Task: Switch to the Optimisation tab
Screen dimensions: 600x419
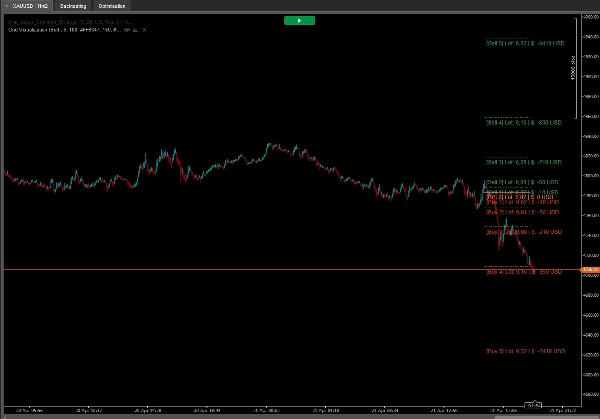Action: pos(112,6)
